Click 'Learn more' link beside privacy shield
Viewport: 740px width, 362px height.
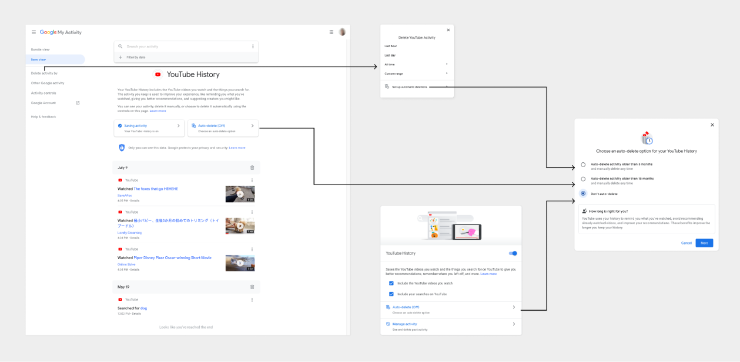pos(237,148)
